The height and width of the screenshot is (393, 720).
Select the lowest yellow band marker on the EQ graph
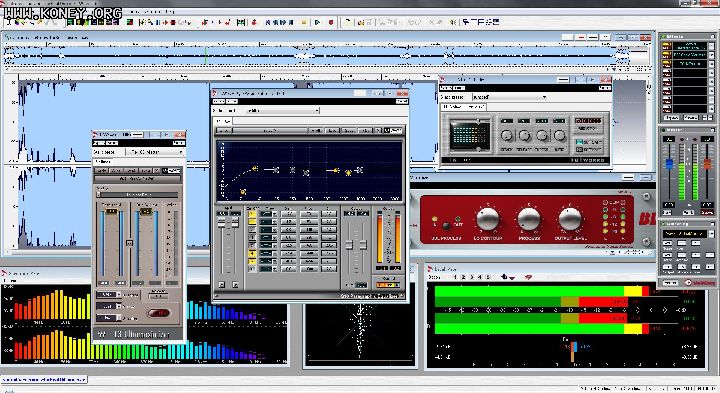(x=243, y=192)
